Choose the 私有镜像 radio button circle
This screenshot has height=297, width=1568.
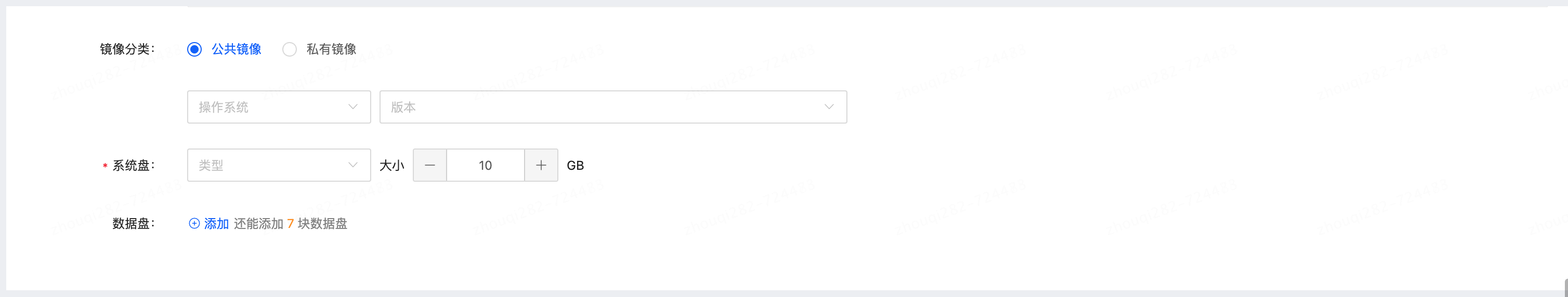point(289,49)
